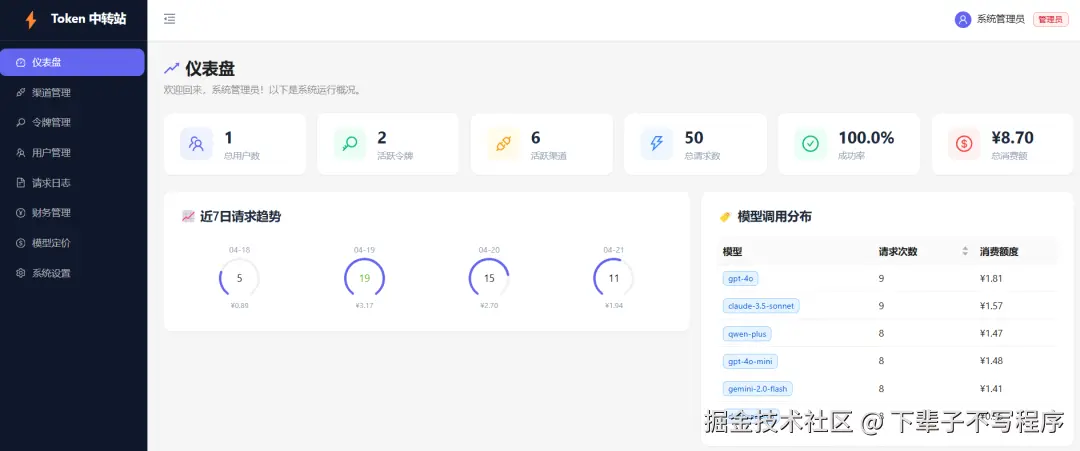
Task: Open the 渠道管理 menu item
Action: (72, 93)
